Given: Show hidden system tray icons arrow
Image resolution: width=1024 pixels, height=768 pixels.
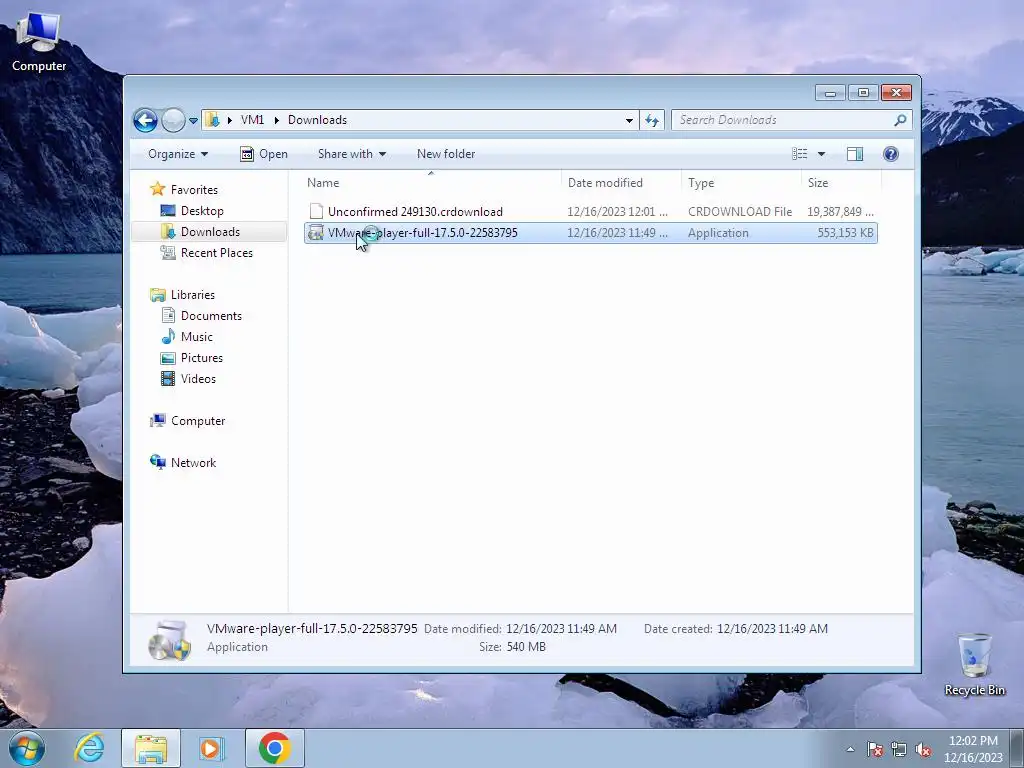Looking at the screenshot, I should (850, 749).
